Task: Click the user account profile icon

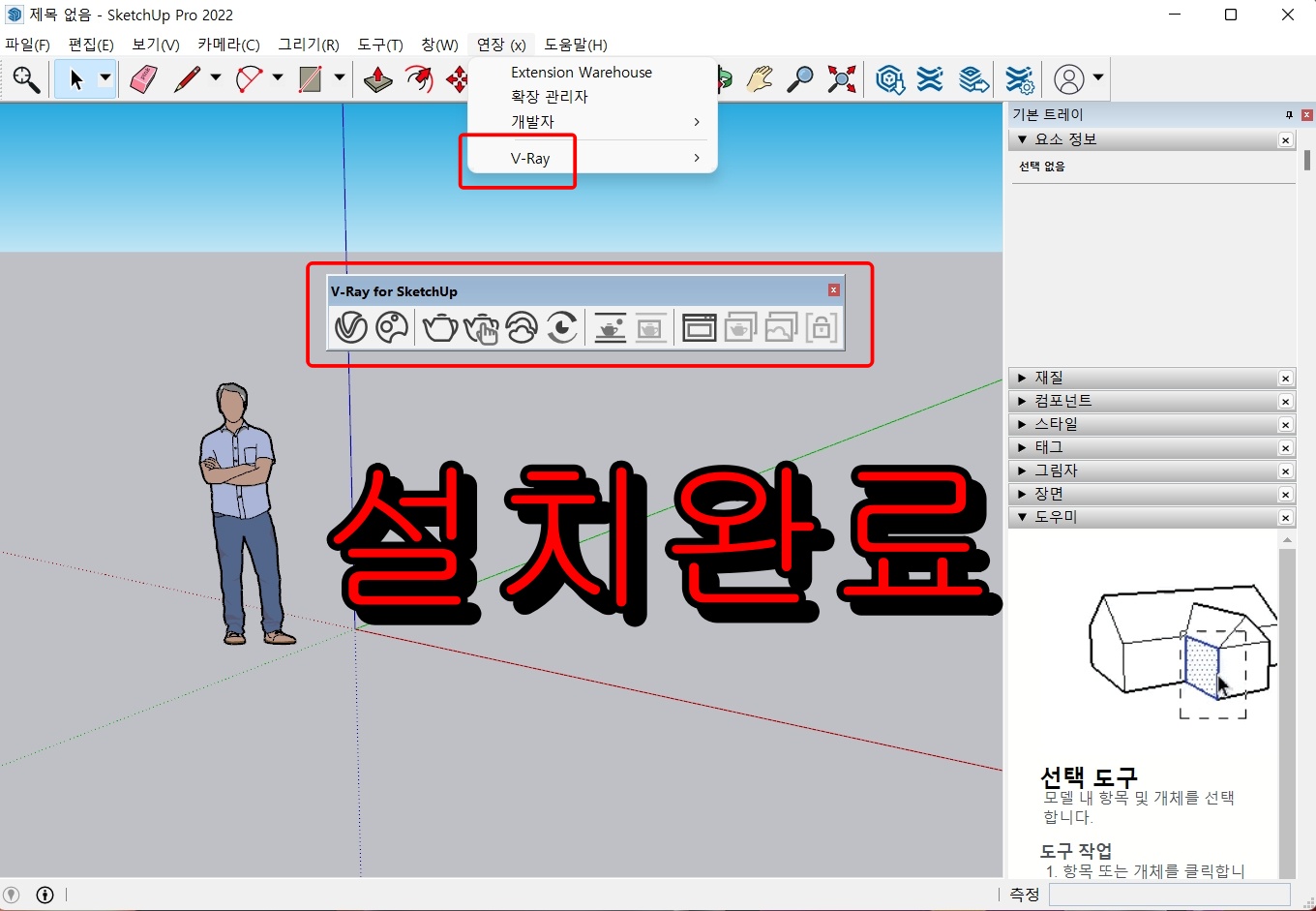Action: point(1069,79)
